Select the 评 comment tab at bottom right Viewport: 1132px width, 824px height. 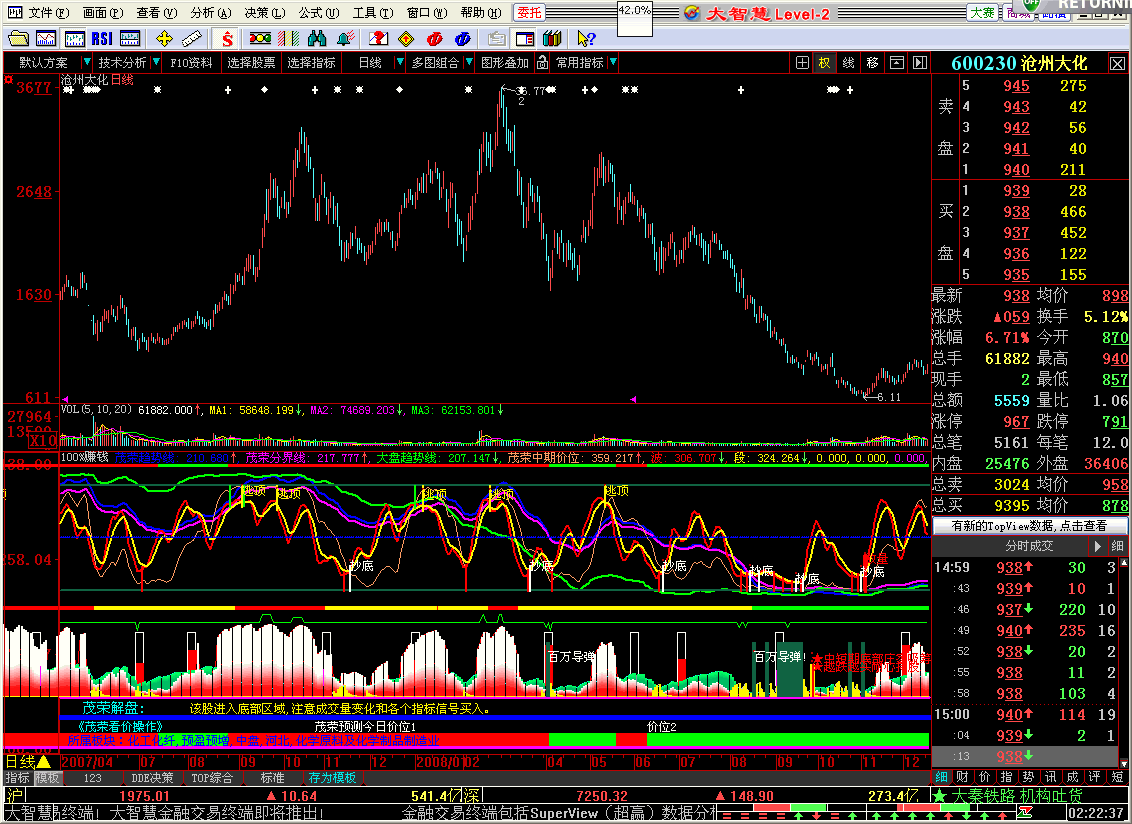[1094, 777]
